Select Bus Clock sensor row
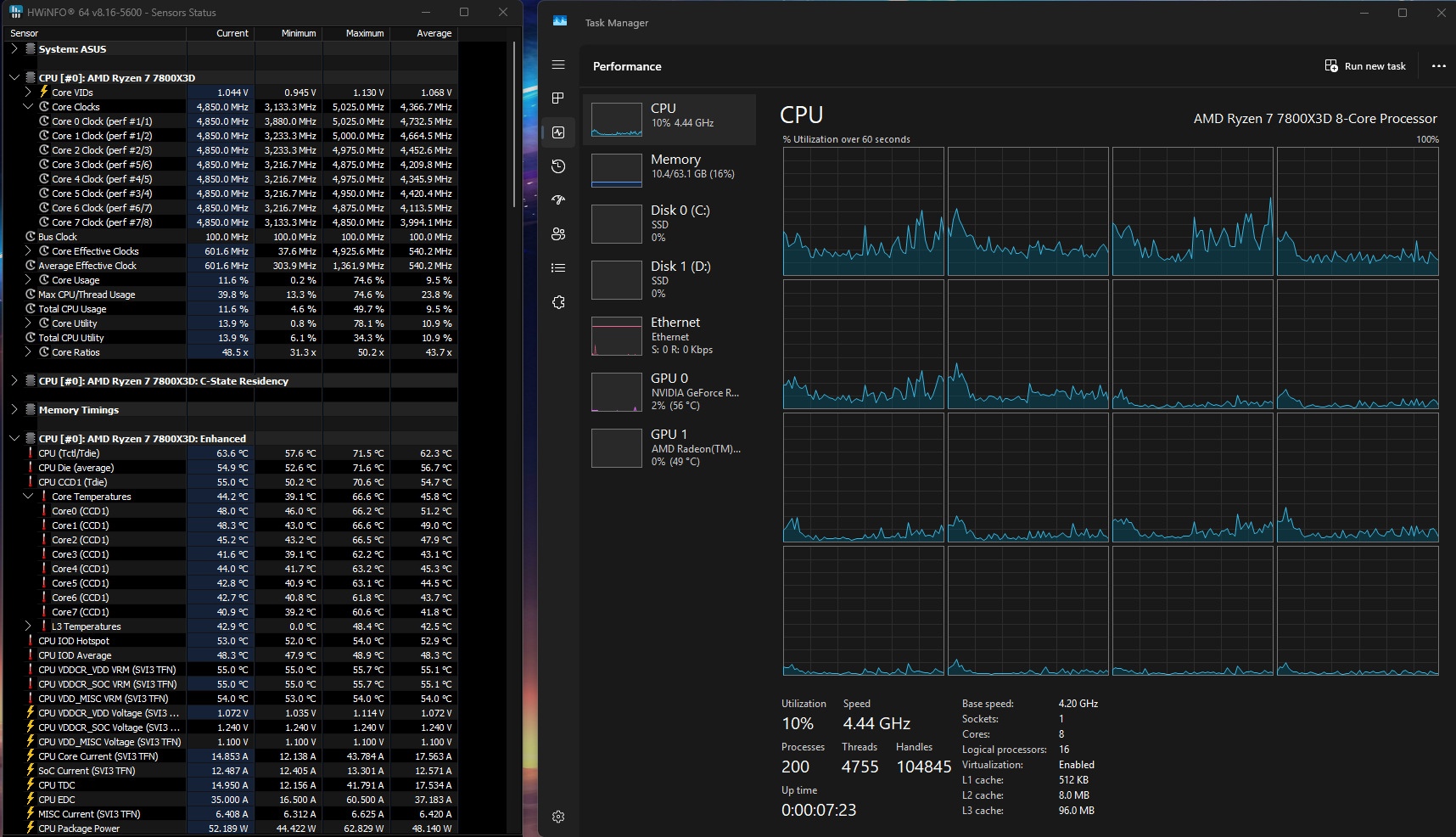Screen dimensions: 1456x837 [x=232, y=237]
